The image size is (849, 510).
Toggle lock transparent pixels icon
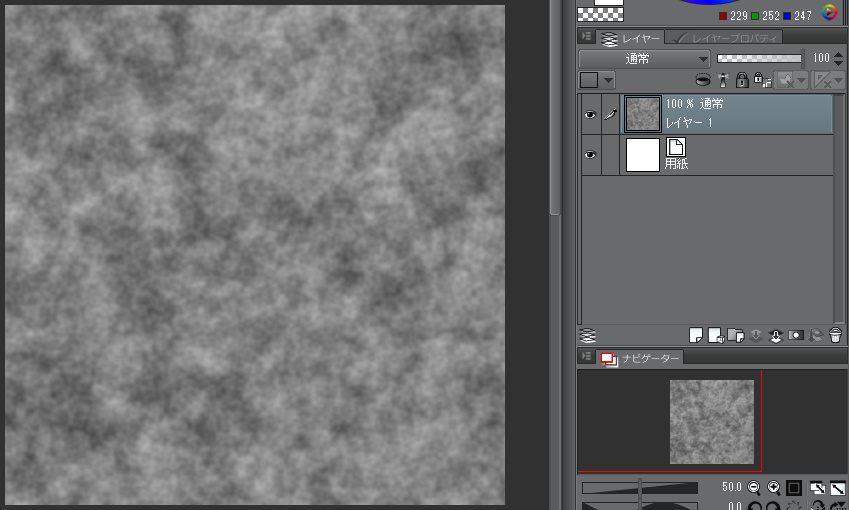[762, 81]
